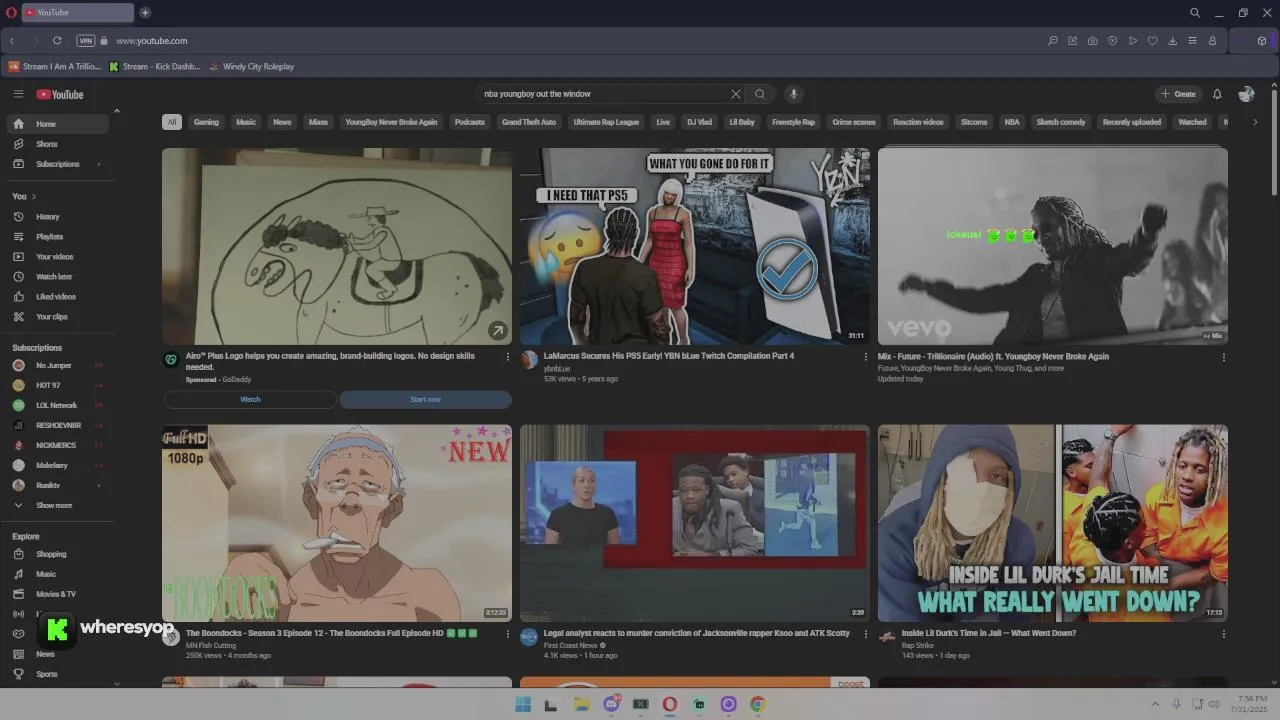The height and width of the screenshot is (720, 1280).
Task: Click the YouTube logo
Action: click(x=60, y=94)
